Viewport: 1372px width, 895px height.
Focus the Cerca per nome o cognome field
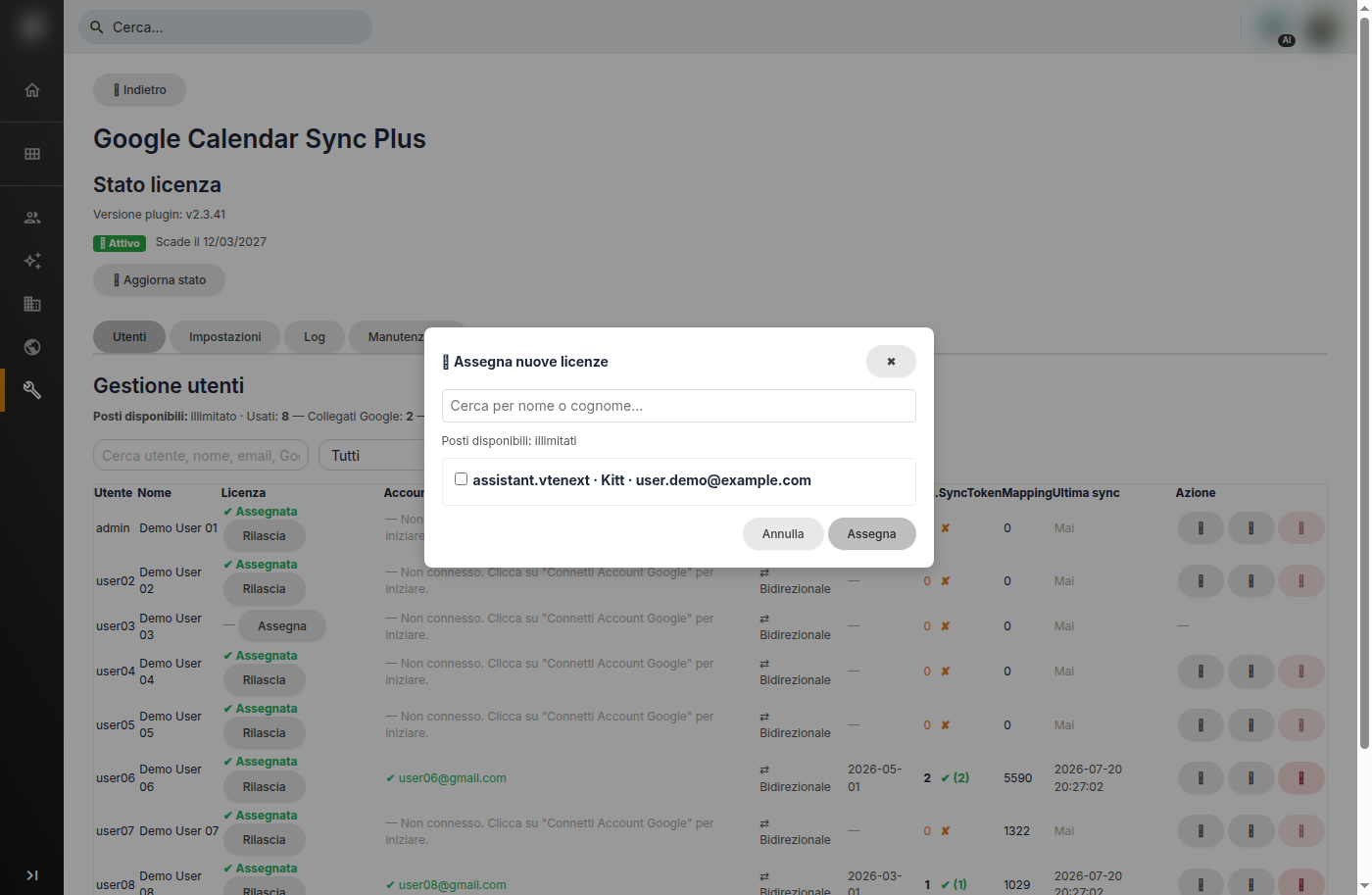[679, 406]
